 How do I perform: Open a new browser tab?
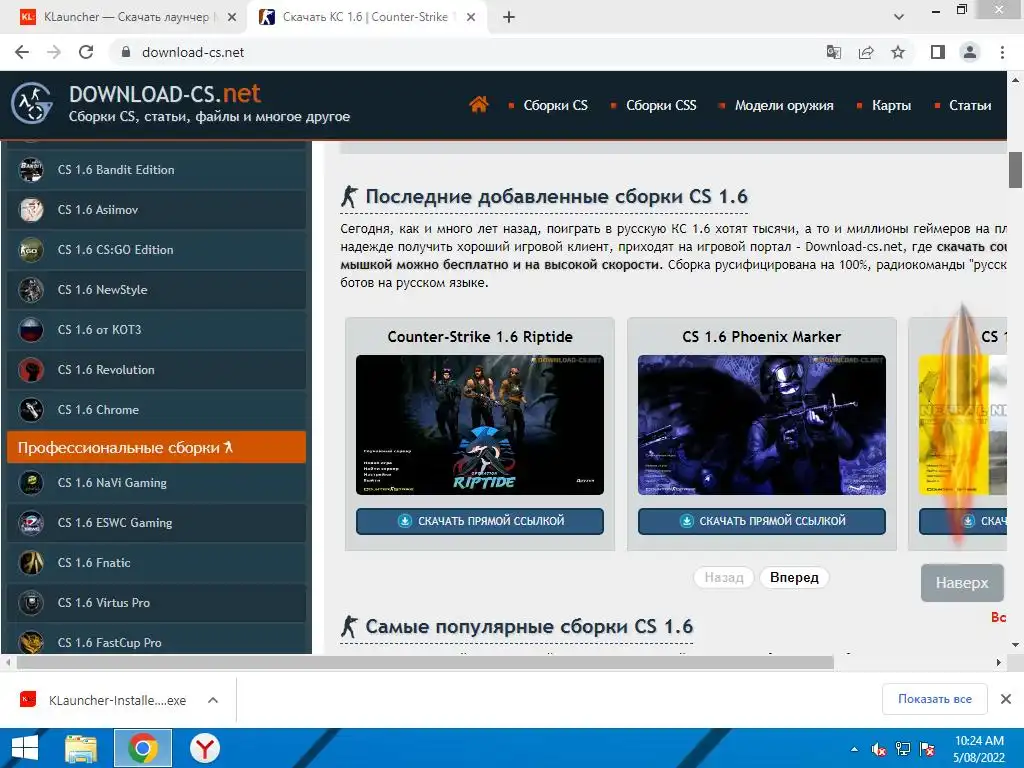pyautogui.click(x=509, y=17)
